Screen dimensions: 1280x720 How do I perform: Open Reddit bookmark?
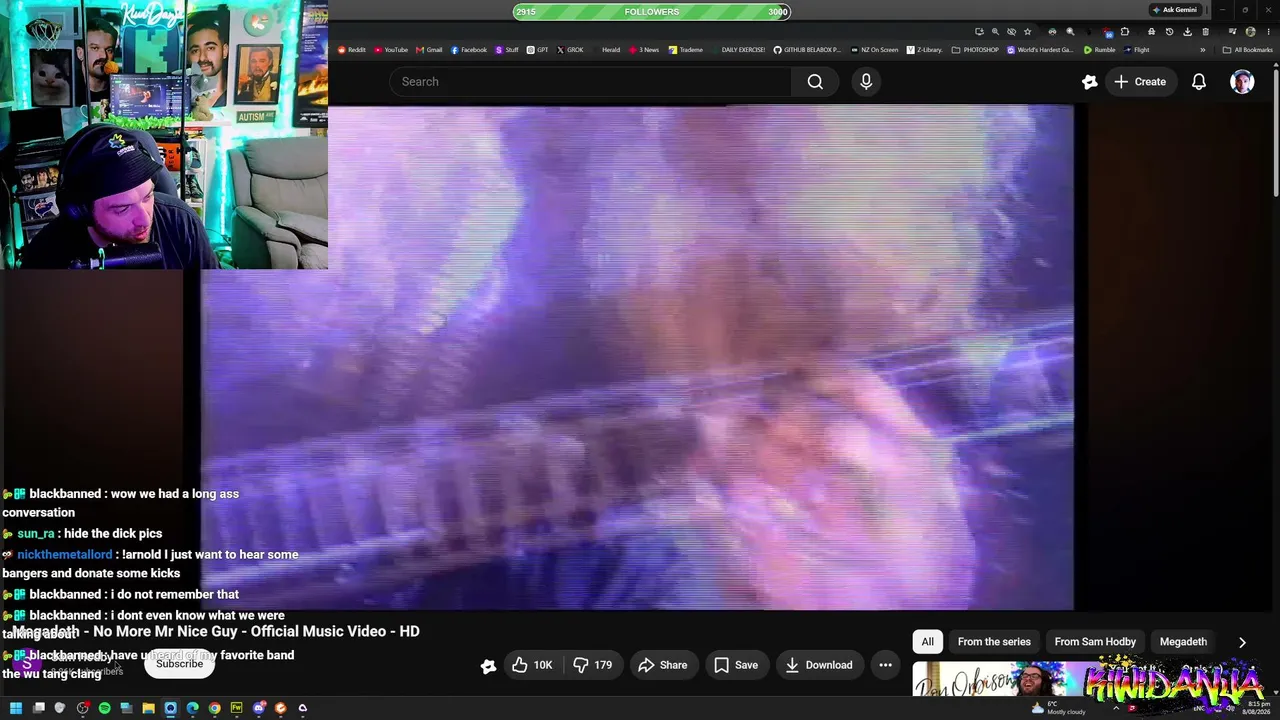pyautogui.click(x=351, y=50)
